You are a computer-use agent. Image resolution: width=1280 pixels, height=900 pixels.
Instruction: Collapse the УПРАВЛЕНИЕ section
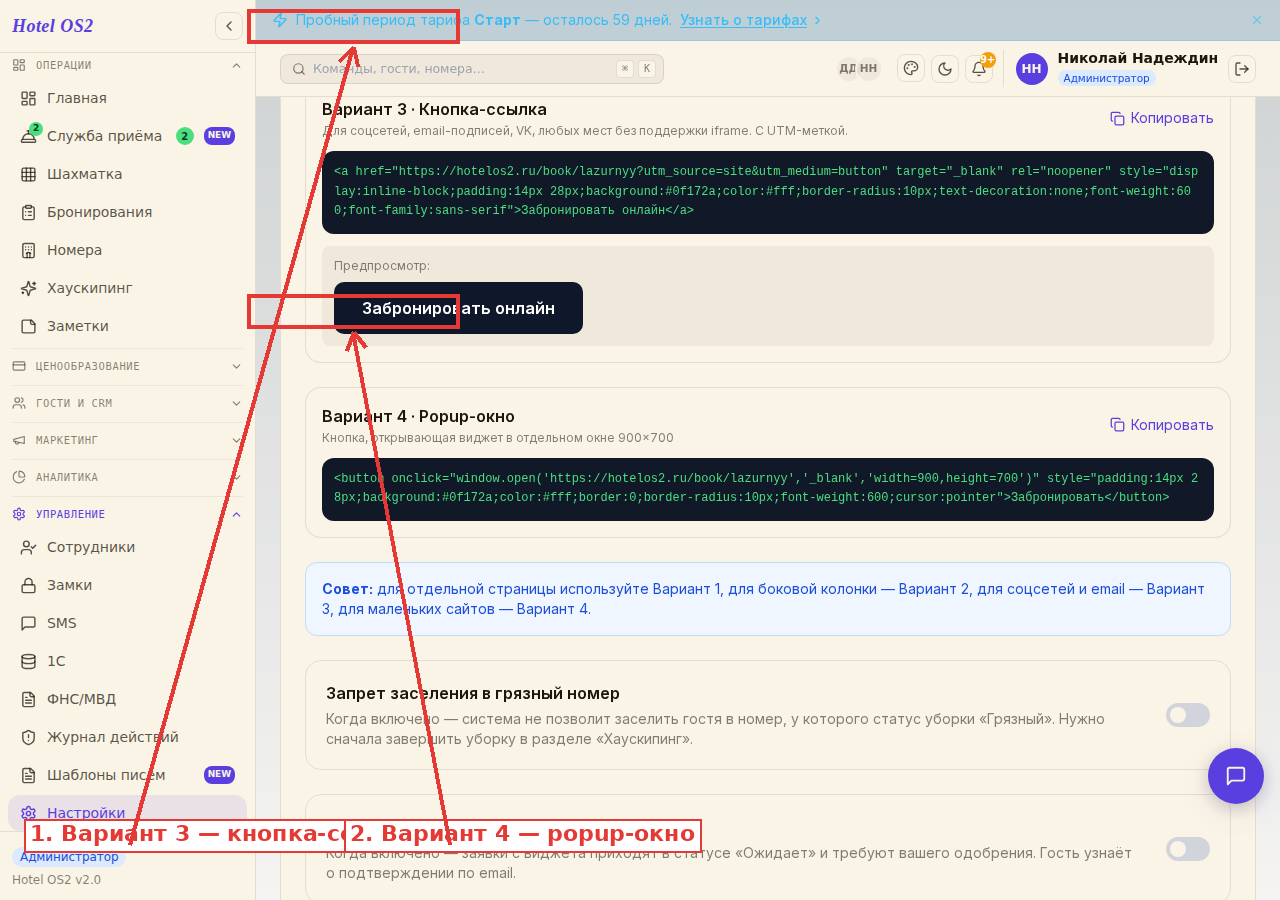(x=127, y=514)
